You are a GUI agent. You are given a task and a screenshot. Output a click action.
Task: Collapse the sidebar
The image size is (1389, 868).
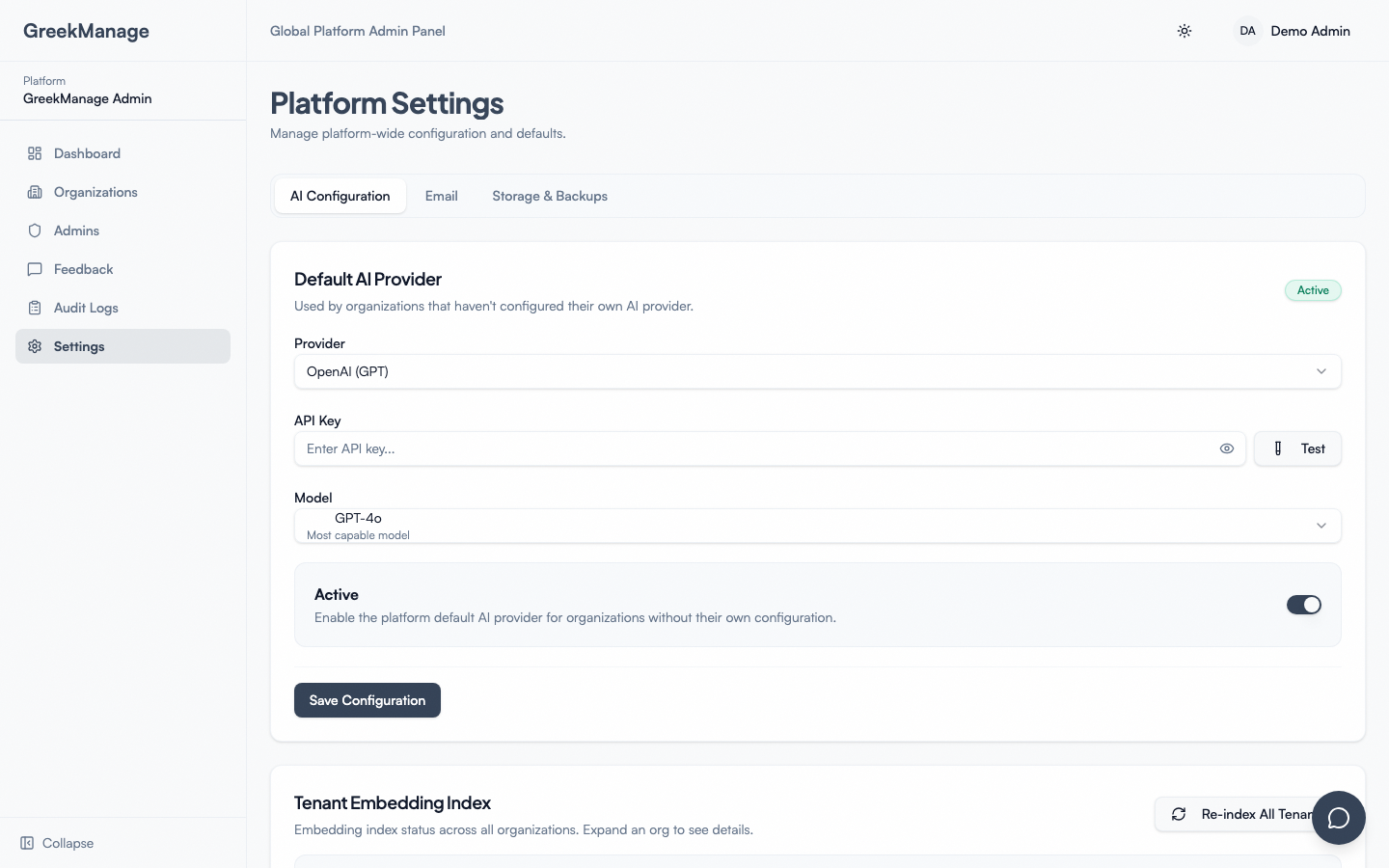click(56, 843)
